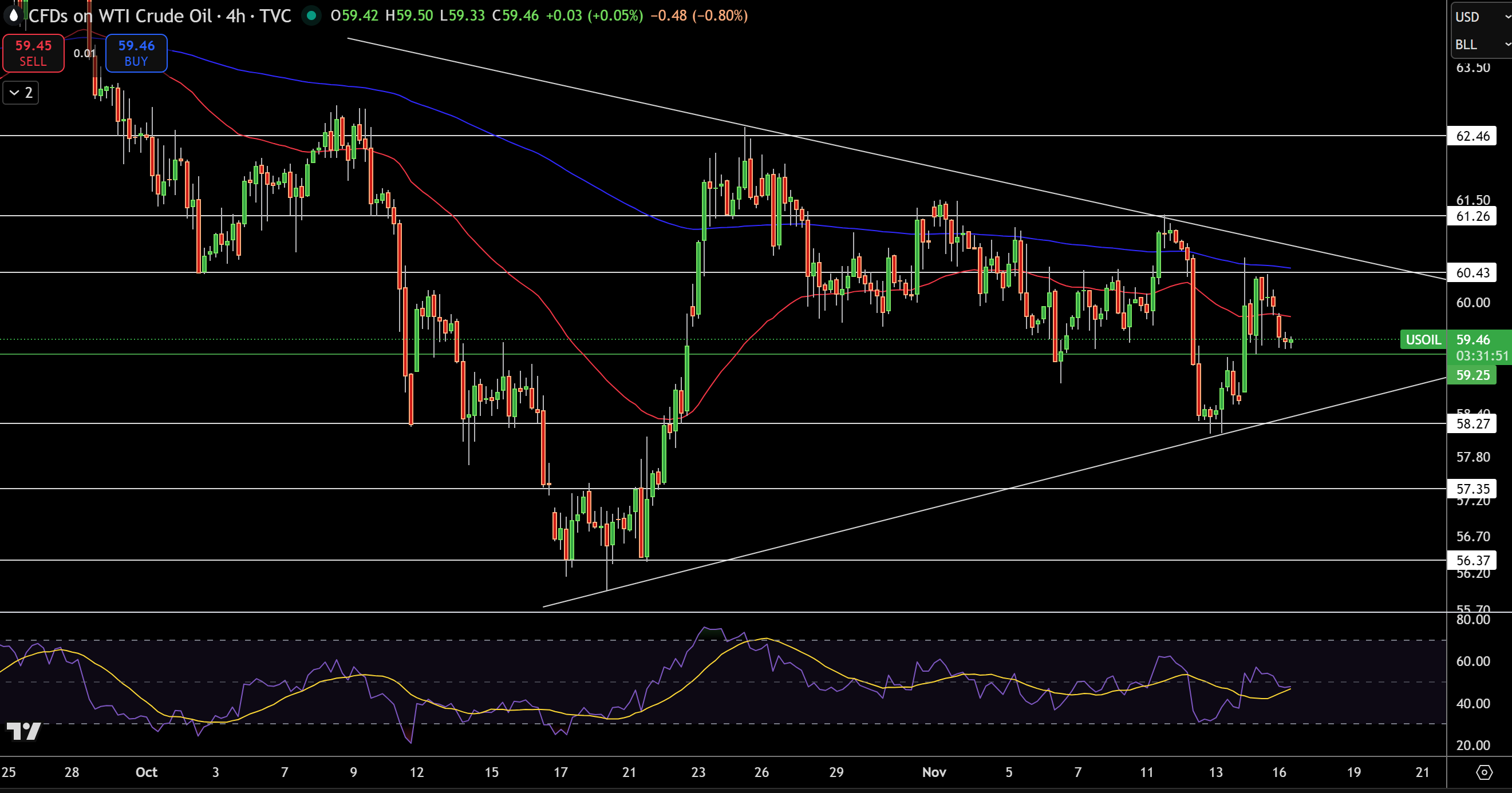This screenshot has height=793, width=1512.
Task: Collapse the indicators legend showing 2
Action: point(21,93)
